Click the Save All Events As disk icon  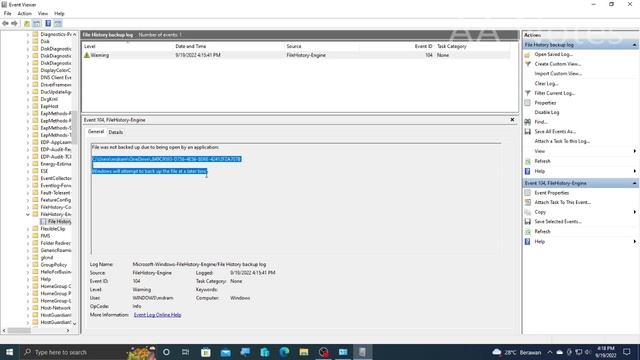click(527, 131)
